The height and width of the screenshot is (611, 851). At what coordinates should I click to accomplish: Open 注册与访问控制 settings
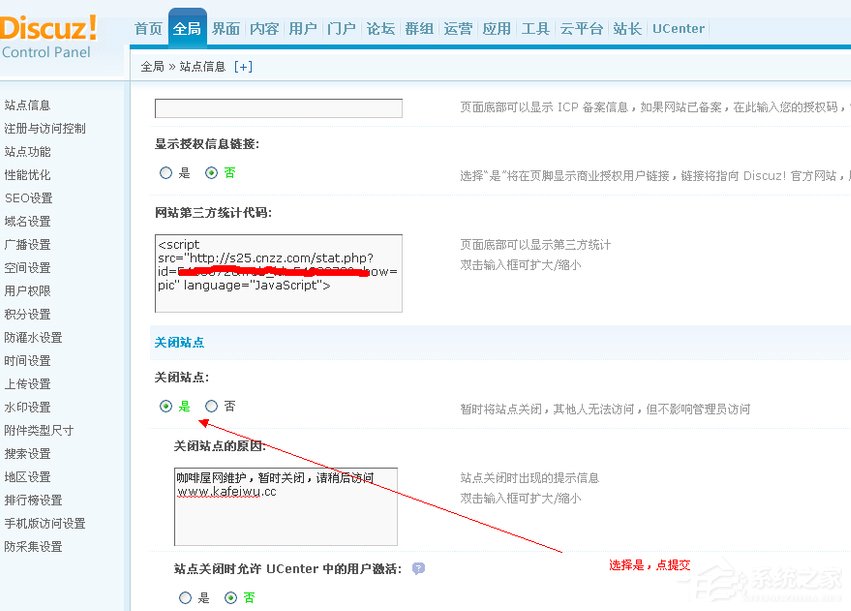coord(47,128)
